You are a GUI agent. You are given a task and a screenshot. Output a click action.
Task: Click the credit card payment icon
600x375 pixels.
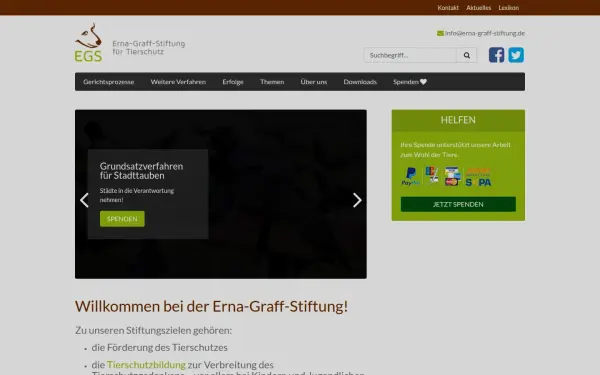pos(452,176)
